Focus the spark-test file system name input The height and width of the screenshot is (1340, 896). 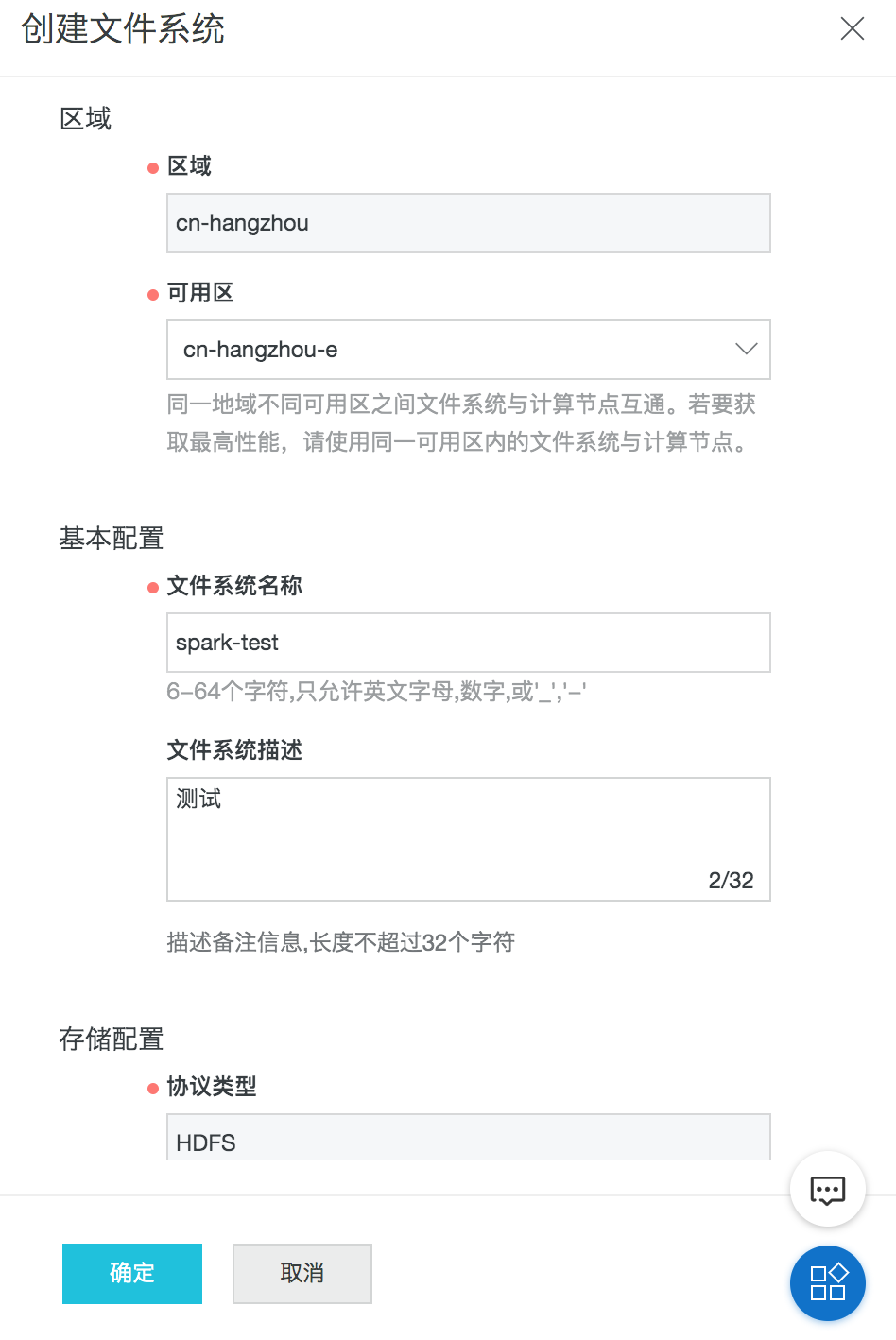click(x=469, y=643)
